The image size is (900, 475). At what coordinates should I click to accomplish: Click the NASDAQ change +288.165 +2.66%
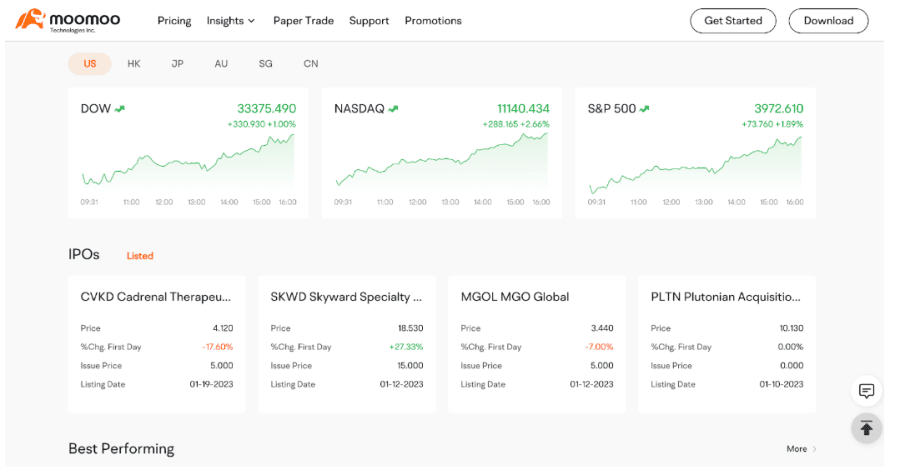click(x=516, y=124)
